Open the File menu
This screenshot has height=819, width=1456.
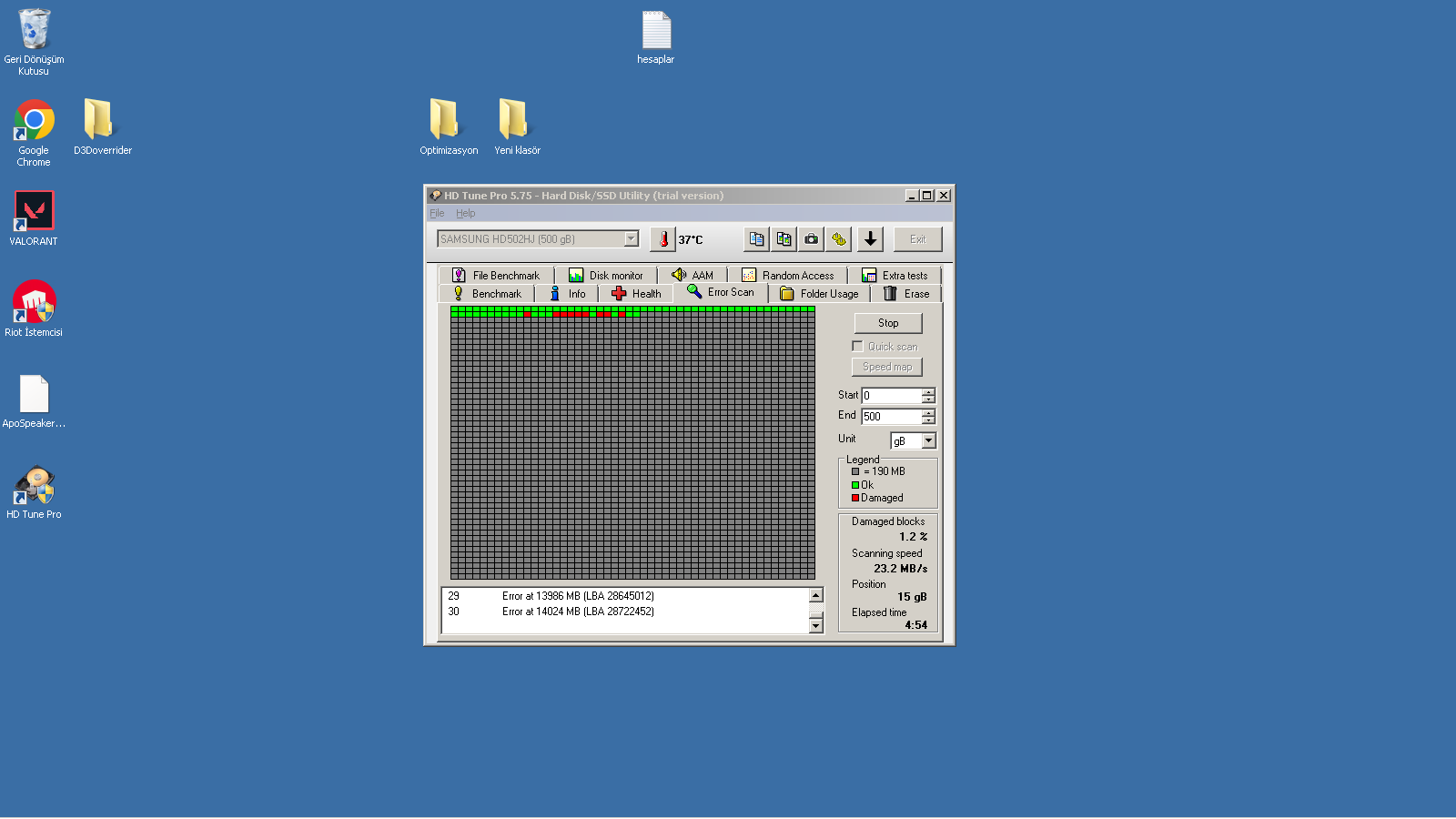pyautogui.click(x=437, y=213)
